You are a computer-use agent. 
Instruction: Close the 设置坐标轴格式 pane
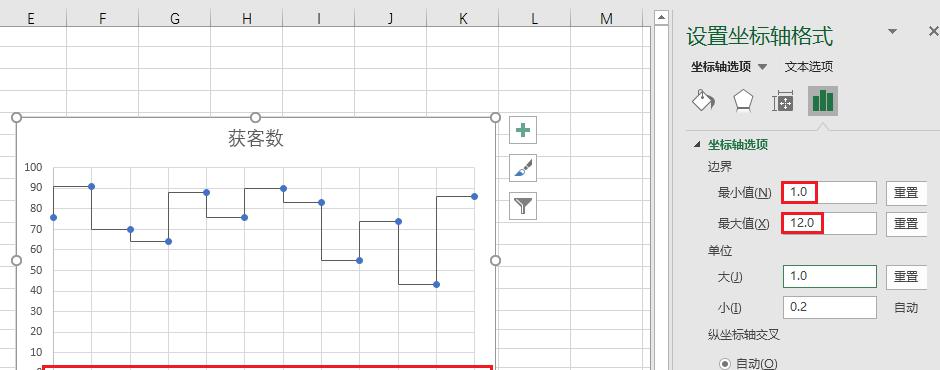[x=933, y=32]
